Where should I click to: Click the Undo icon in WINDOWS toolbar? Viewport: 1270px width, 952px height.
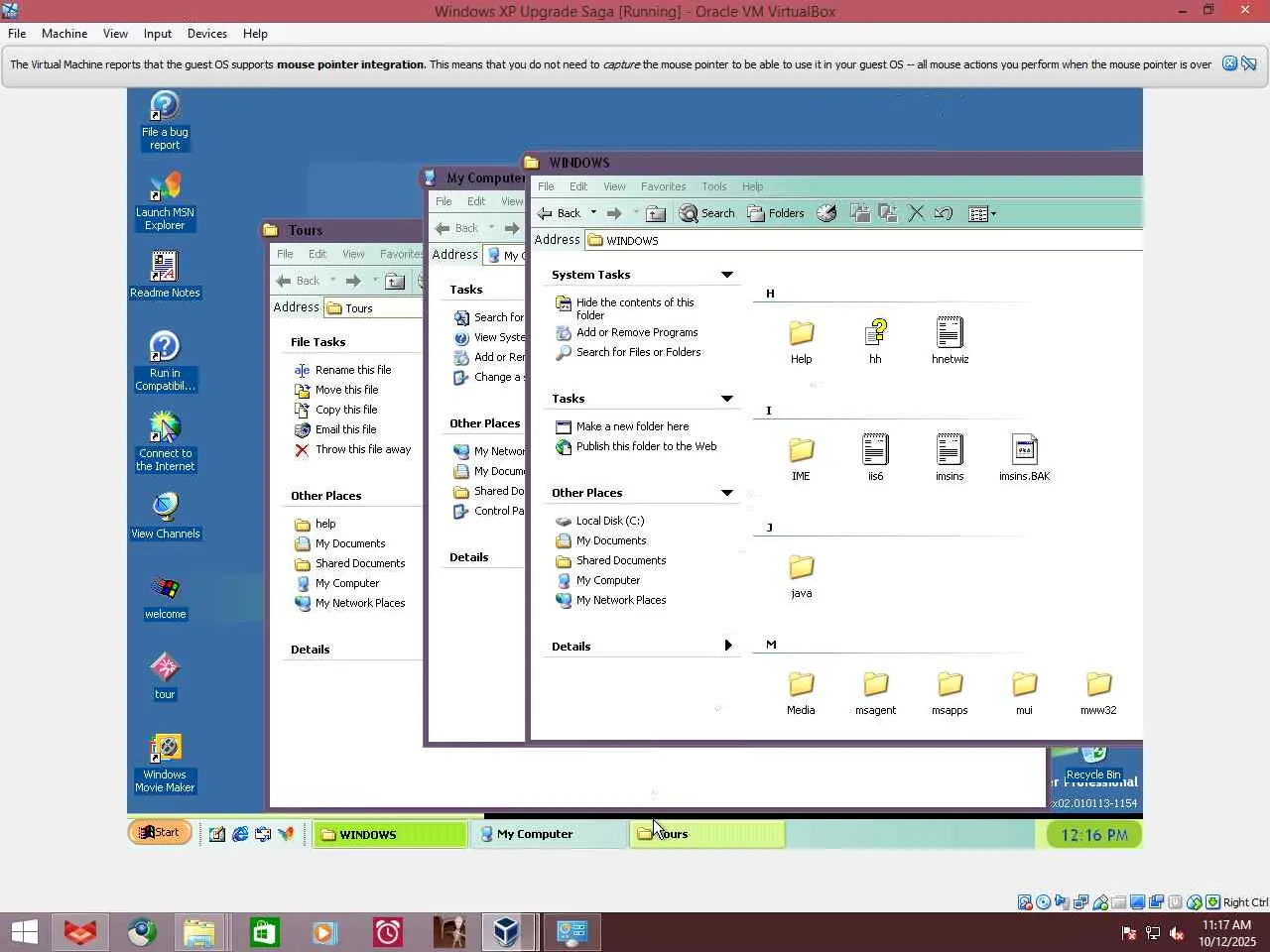(x=944, y=213)
